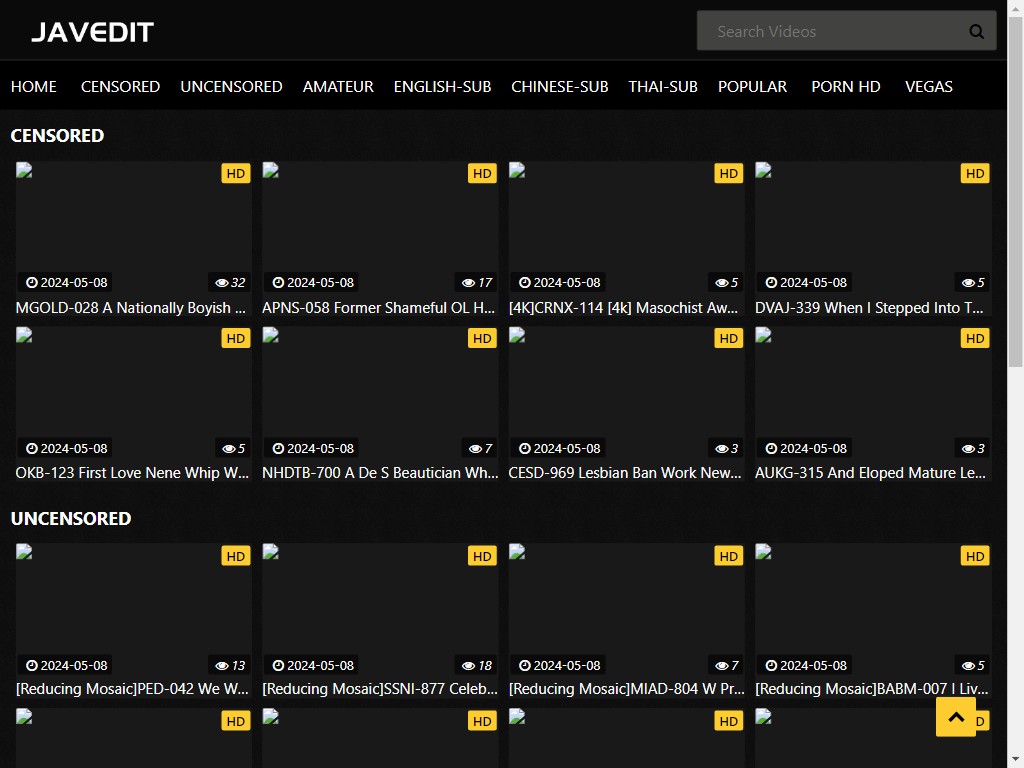Screen dimensions: 1024x768
Task: Open the CESD-969 video title link
Action: pos(625,473)
